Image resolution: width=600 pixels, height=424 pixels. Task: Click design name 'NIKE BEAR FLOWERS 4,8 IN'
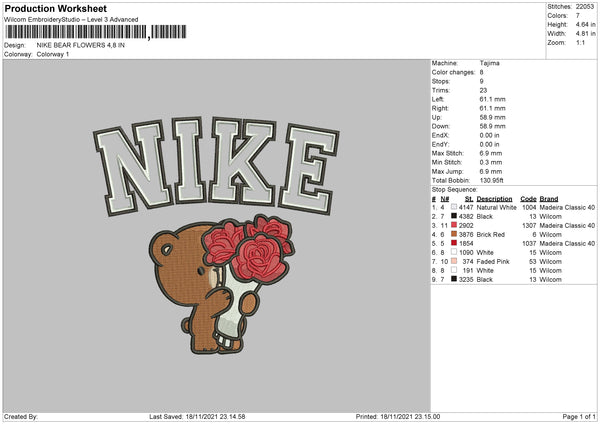point(80,45)
